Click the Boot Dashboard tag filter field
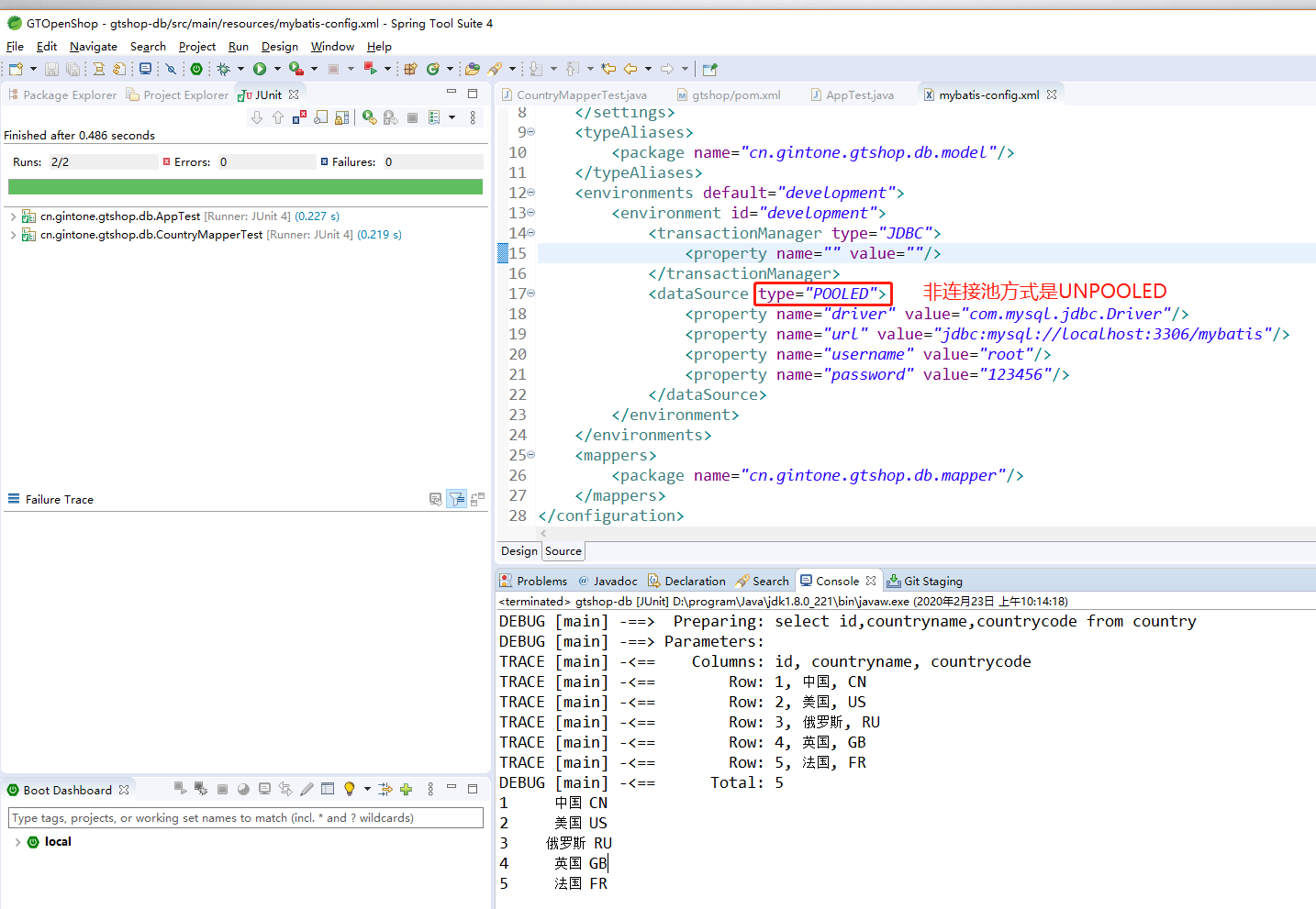This screenshot has height=909, width=1316. click(245, 817)
